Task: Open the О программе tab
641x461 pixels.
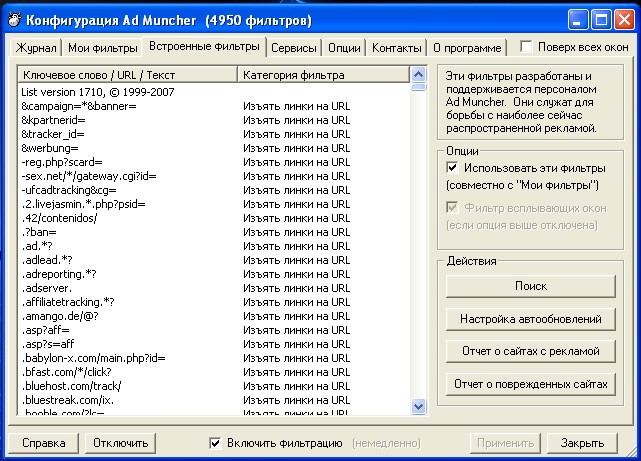Action: [x=467, y=48]
